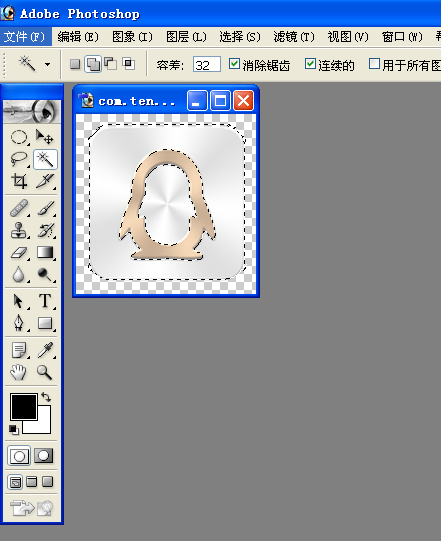Open the 图层(L) Layer menu
This screenshot has height=541, width=441.
[186, 37]
